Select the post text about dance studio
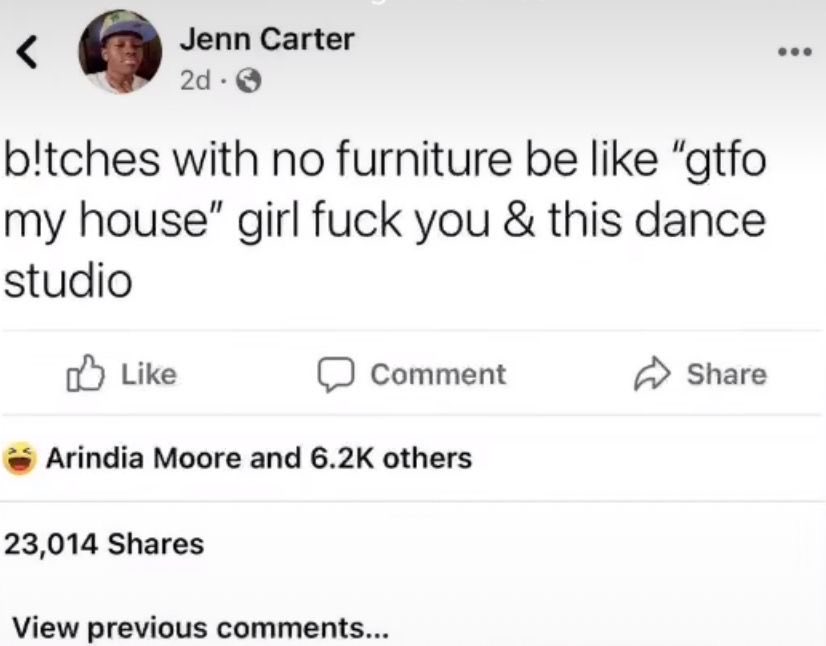 [385, 219]
